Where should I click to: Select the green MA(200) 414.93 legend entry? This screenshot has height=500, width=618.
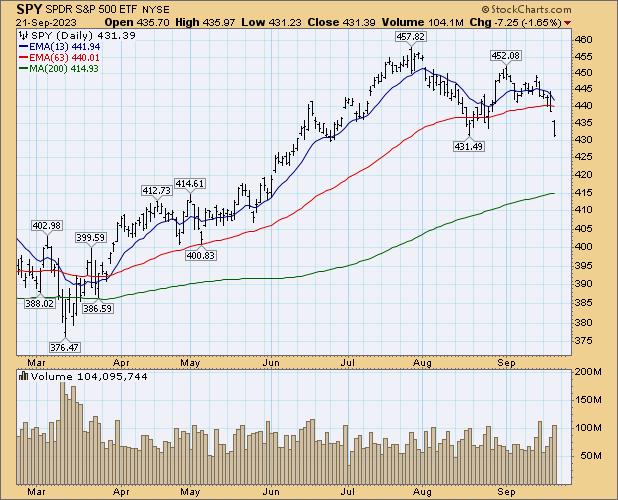pyautogui.click(x=59, y=69)
